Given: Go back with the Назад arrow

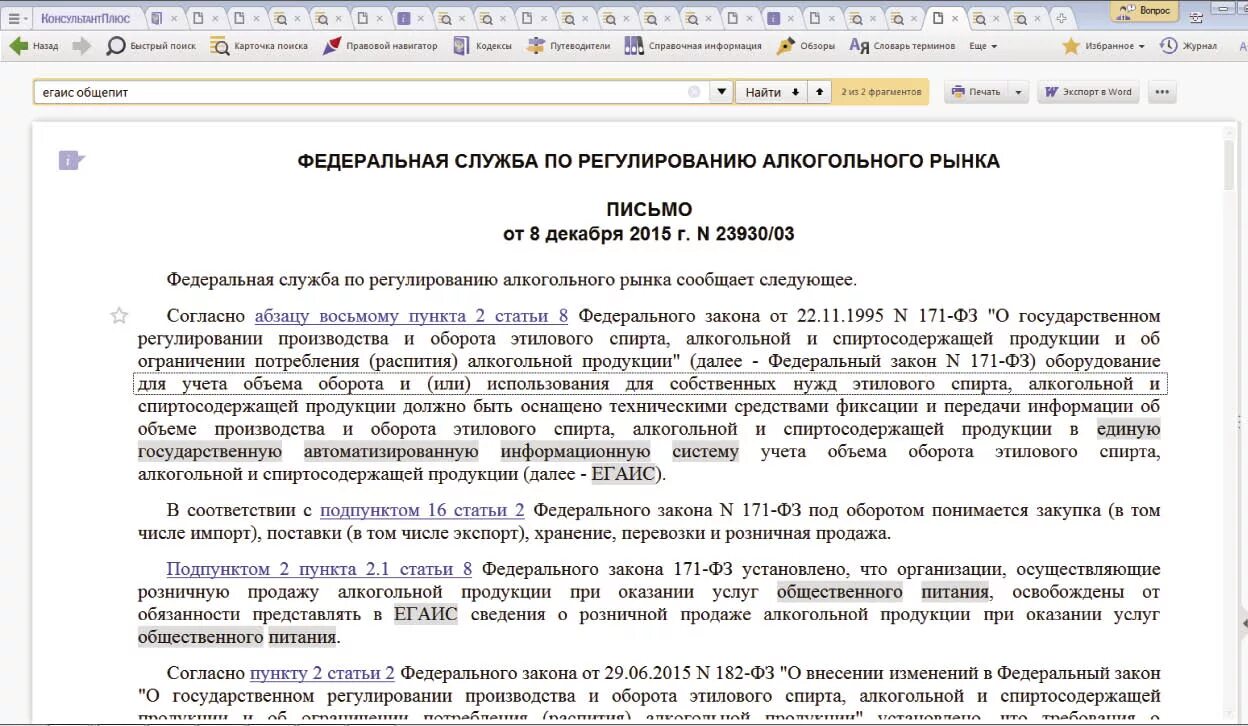Looking at the screenshot, I should click(34, 46).
